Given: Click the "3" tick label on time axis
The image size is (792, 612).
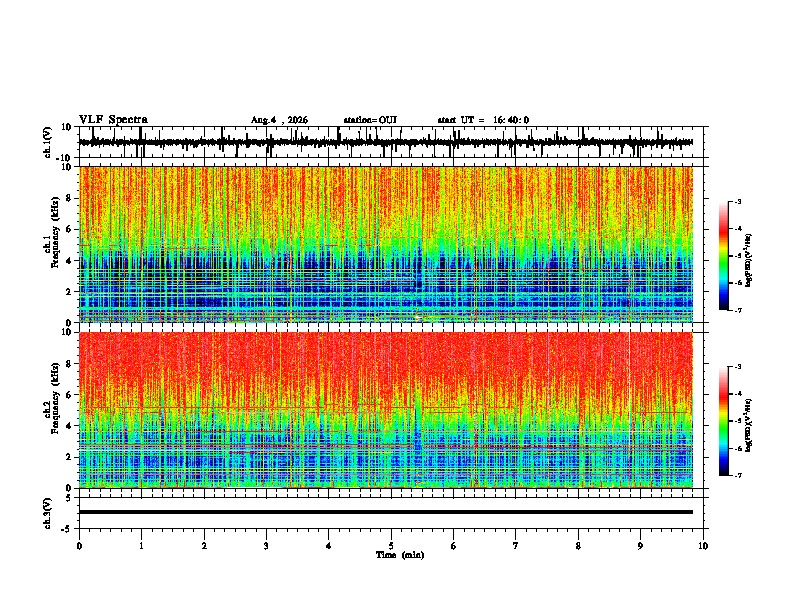Looking at the screenshot, I should point(266,546).
